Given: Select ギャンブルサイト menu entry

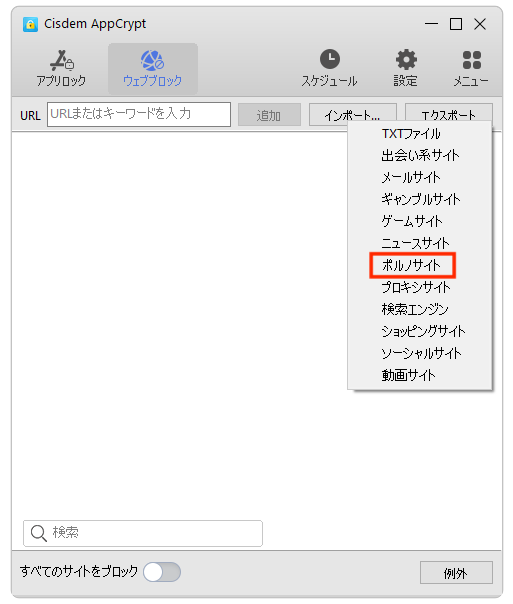Looking at the screenshot, I should pyautogui.click(x=419, y=200).
